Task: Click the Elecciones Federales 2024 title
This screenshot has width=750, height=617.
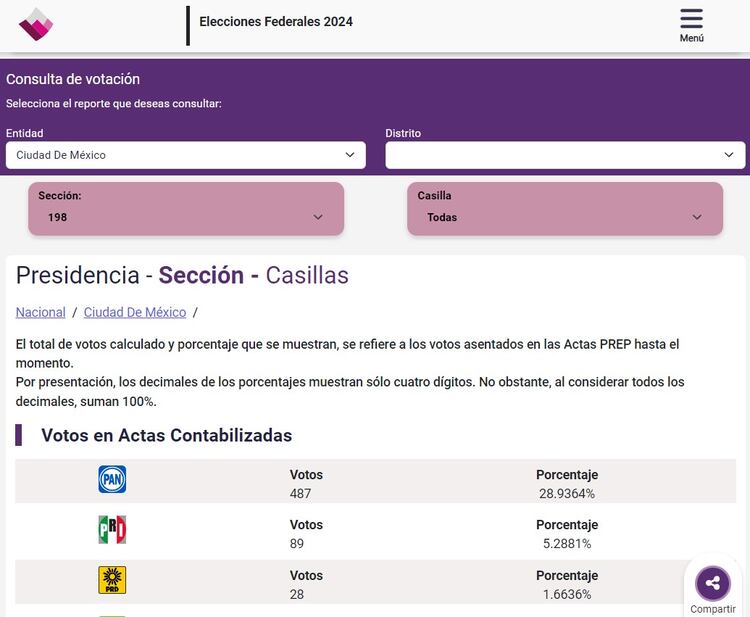Action: click(x=276, y=22)
